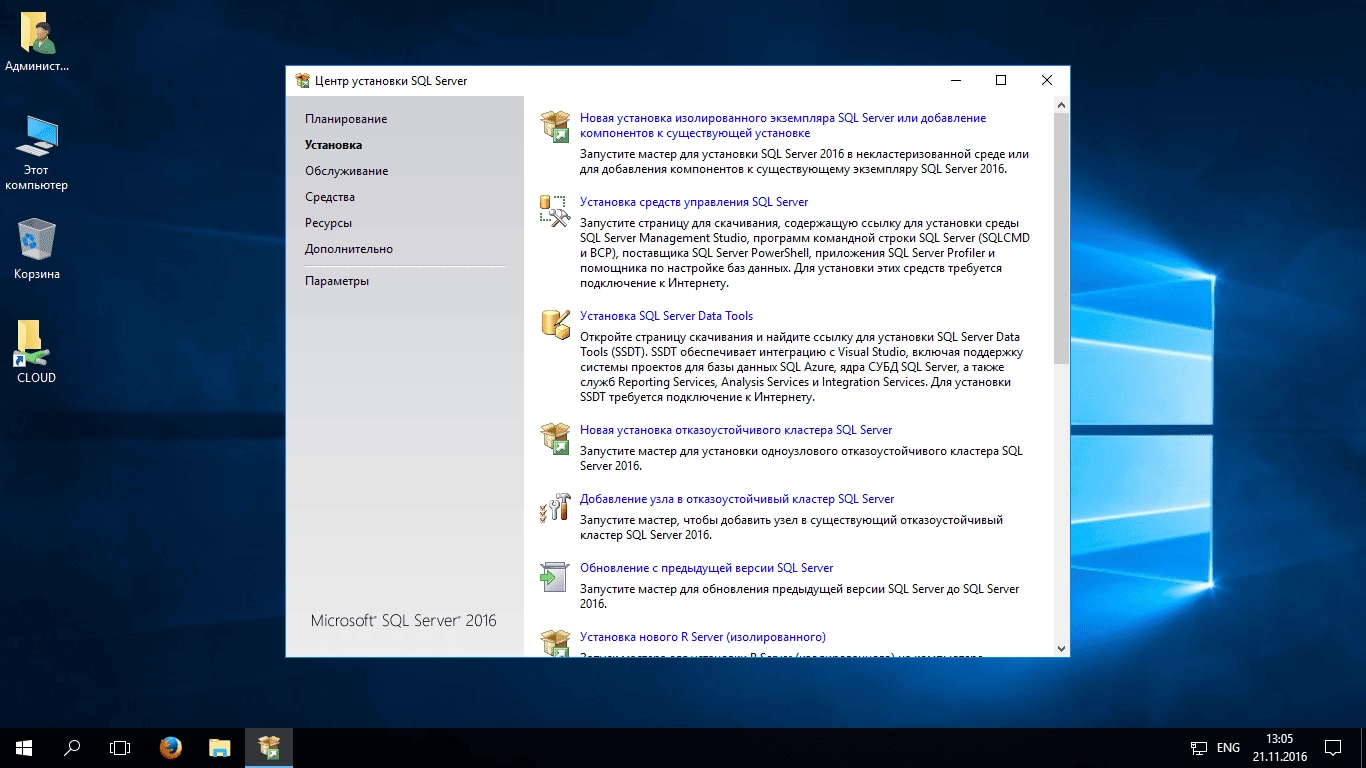Image resolution: width=1366 pixels, height=768 pixels.
Task: Click link Новая установка отказоустойчивого кластера SQL Server
Action: click(x=736, y=430)
